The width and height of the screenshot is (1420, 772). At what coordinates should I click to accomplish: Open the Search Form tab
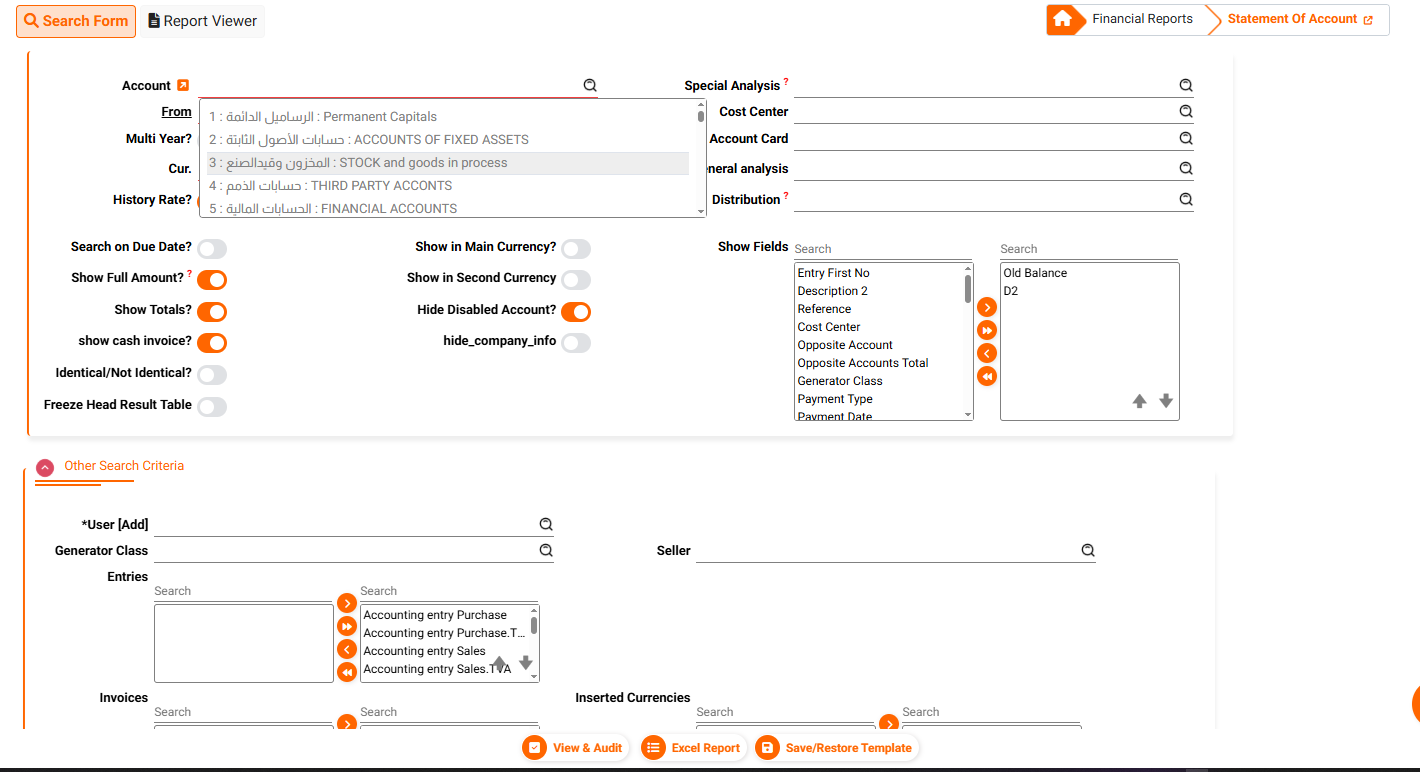click(76, 21)
